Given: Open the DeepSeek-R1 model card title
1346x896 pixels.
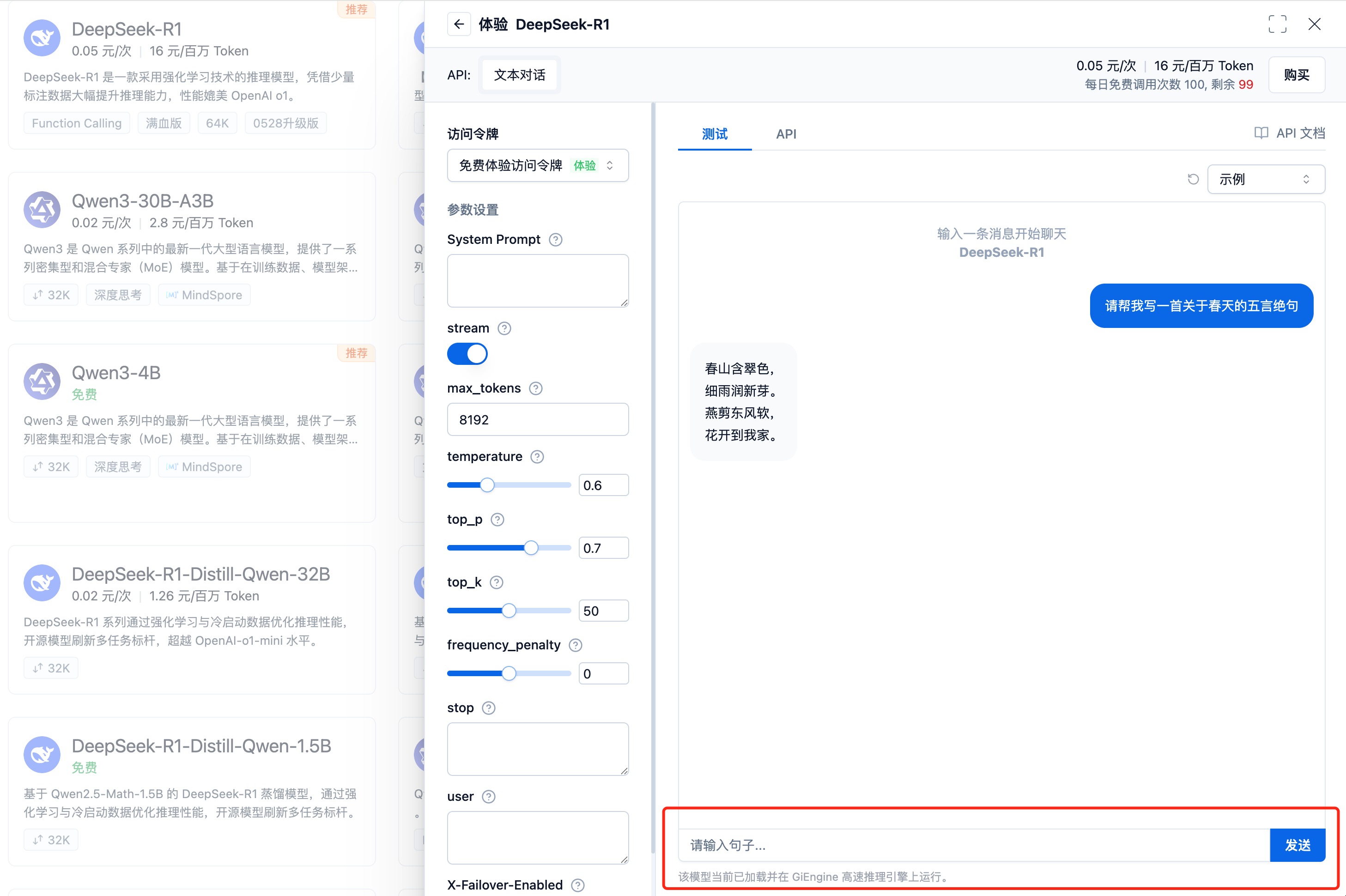Looking at the screenshot, I should tap(126, 29).
